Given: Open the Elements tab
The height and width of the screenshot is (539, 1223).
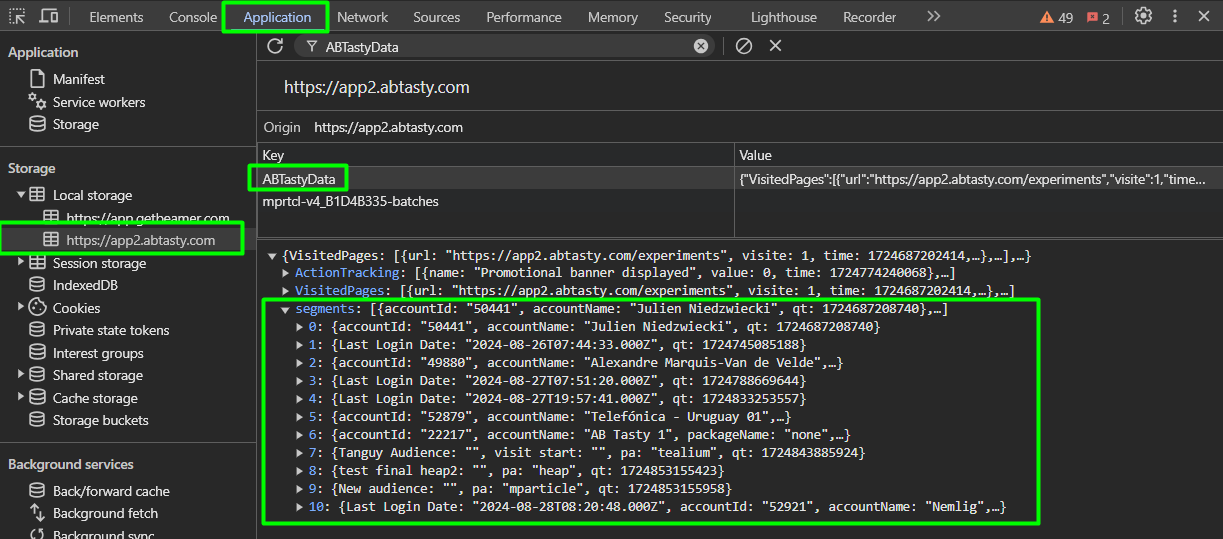Looking at the screenshot, I should (116, 17).
